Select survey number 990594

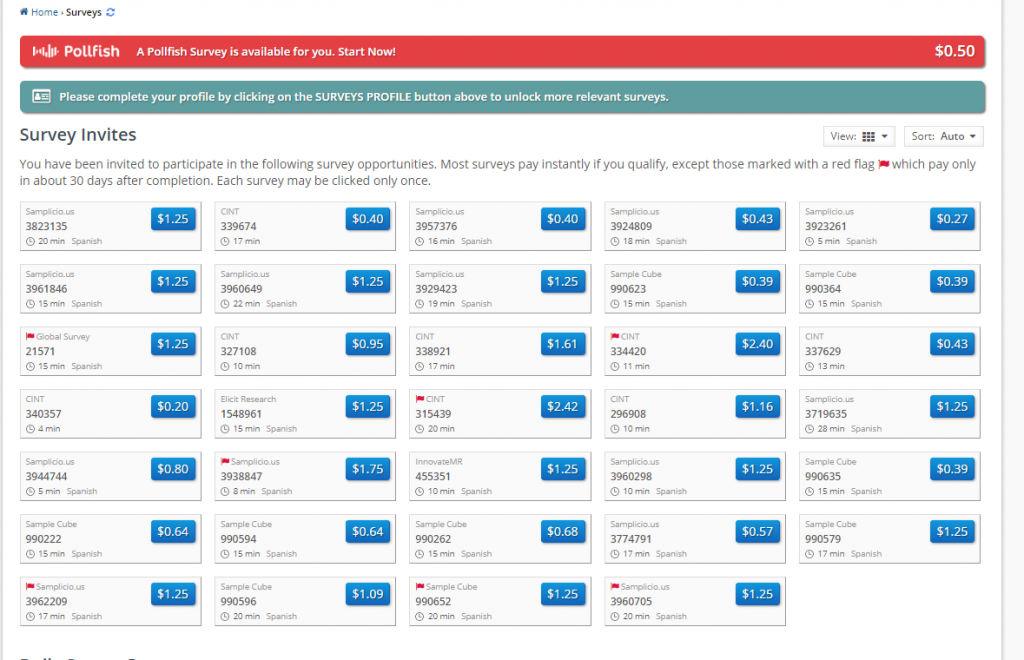238,539
